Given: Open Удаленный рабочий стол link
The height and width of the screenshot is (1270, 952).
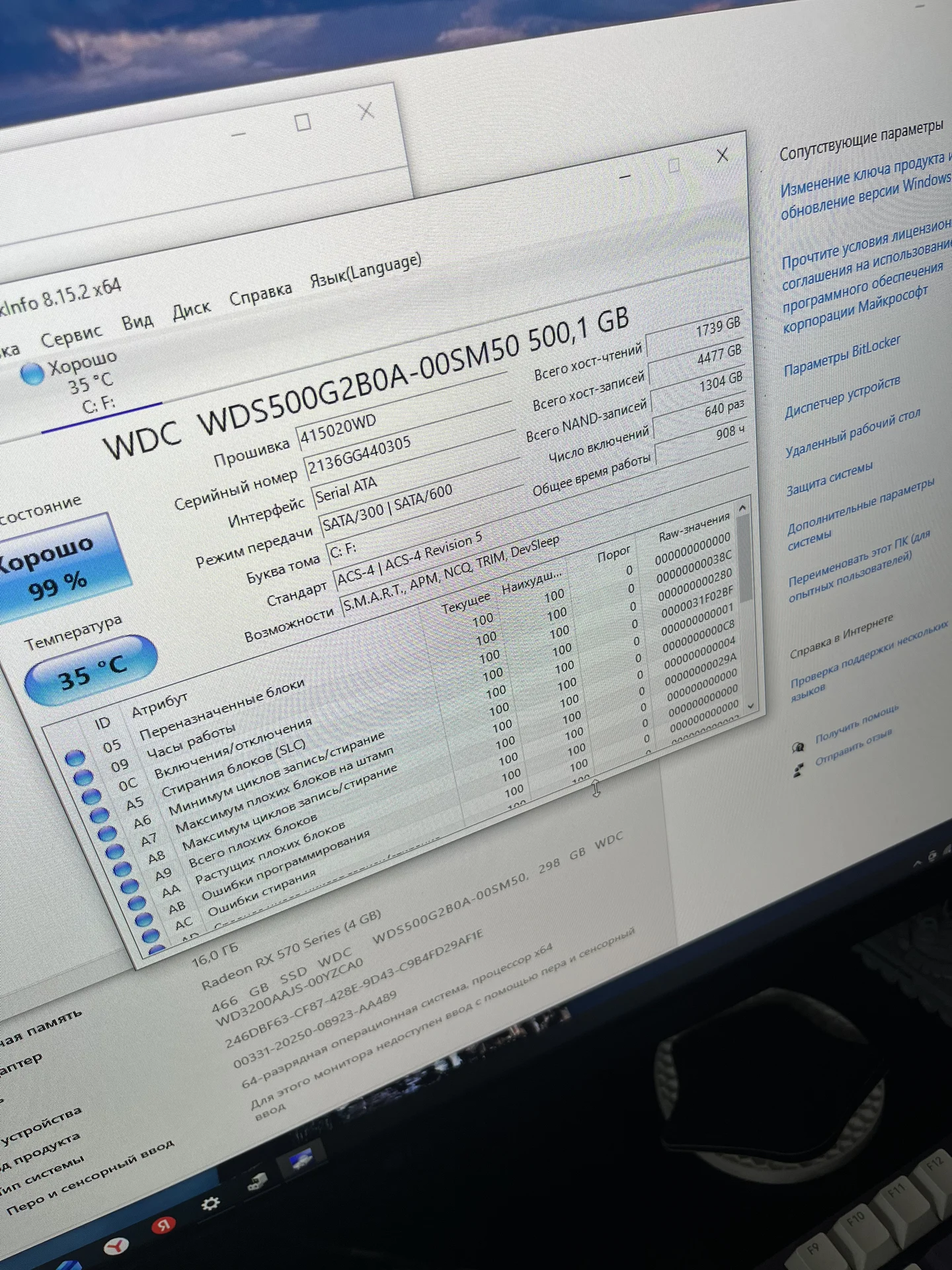Looking at the screenshot, I should pyautogui.click(x=852, y=433).
